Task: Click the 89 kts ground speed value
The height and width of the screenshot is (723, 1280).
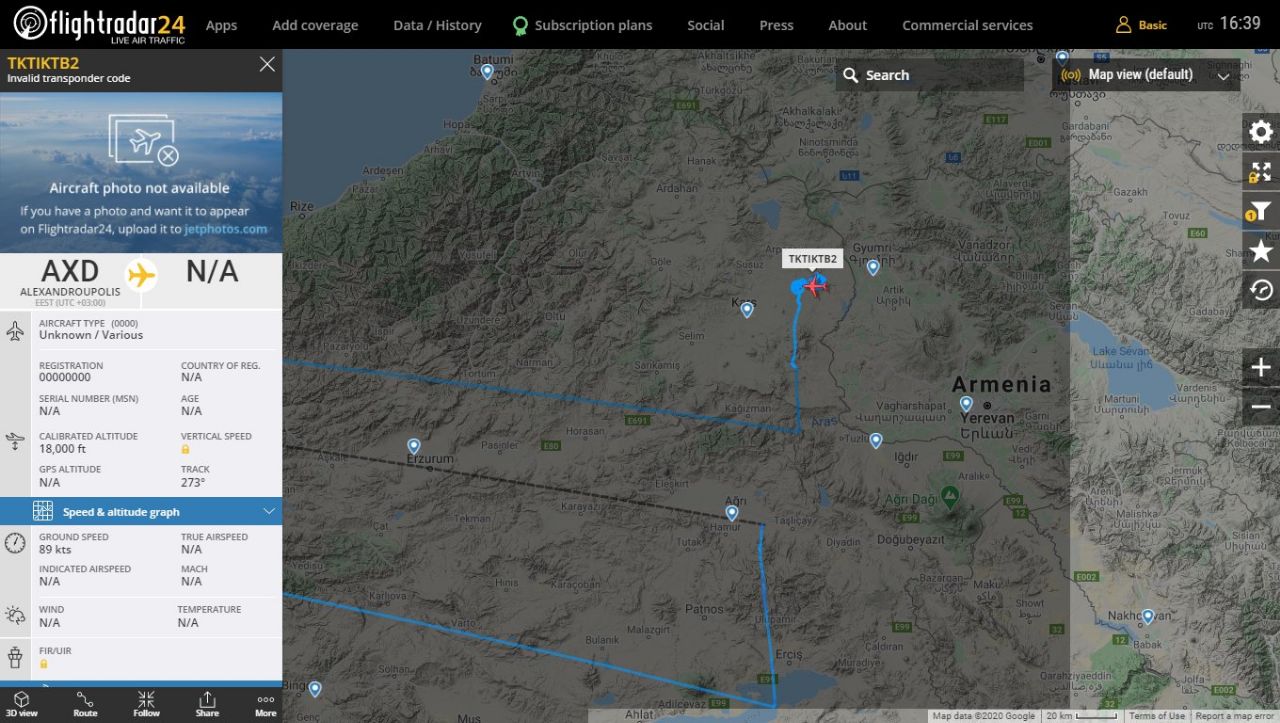Action: point(54,549)
